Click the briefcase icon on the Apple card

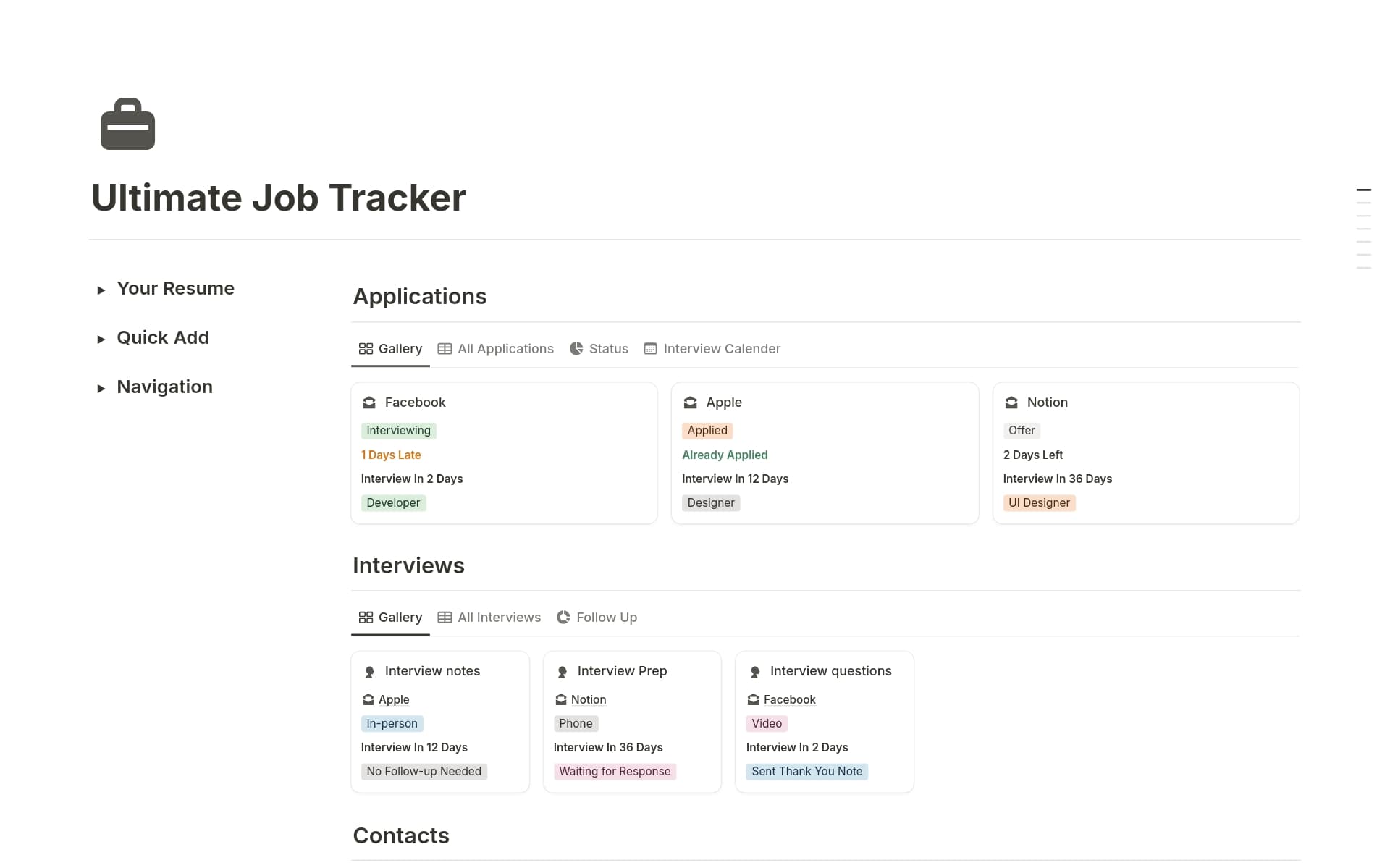pyautogui.click(x=691, y=403)
